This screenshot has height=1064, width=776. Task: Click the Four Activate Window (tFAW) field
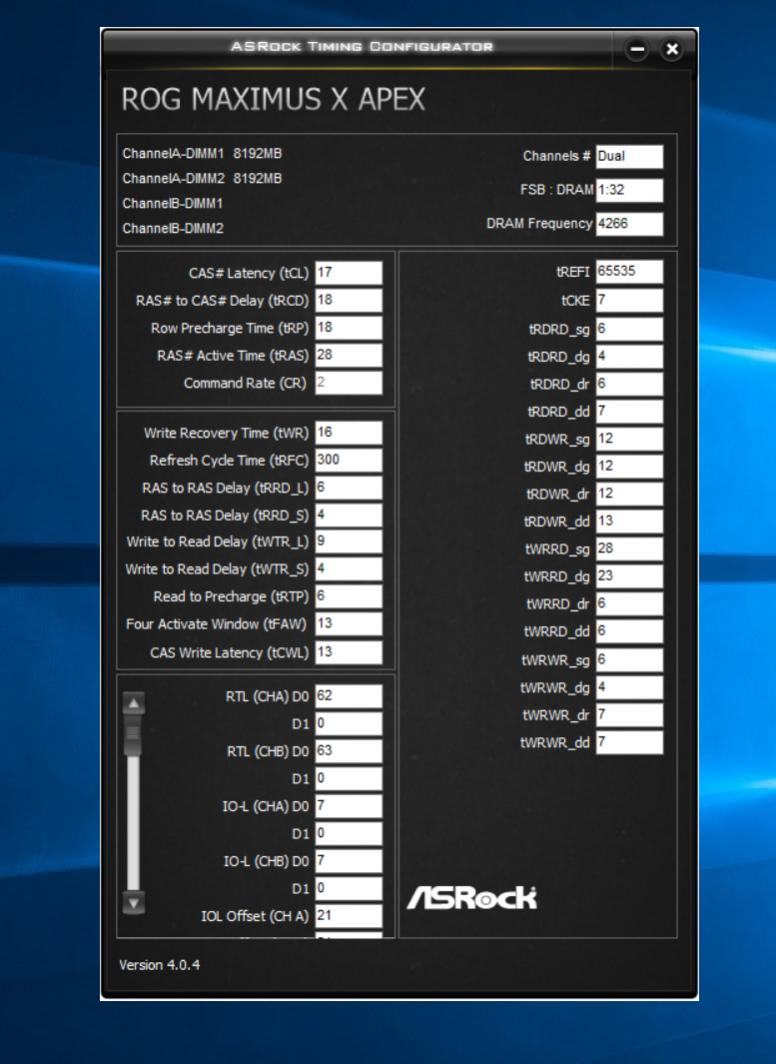pos(349,624)
